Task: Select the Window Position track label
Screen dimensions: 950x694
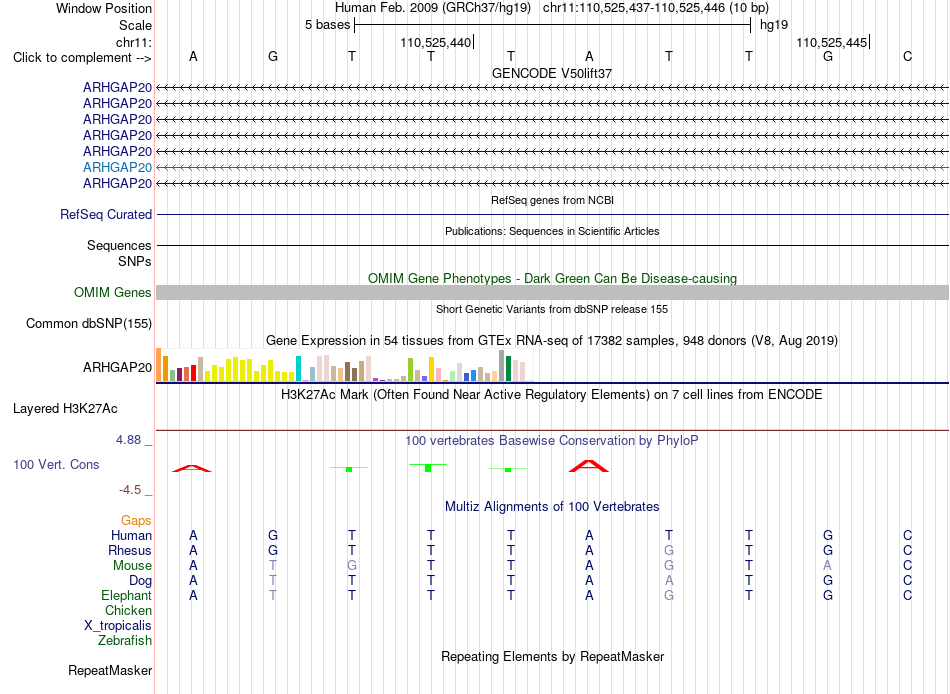Action: [104, 8]
